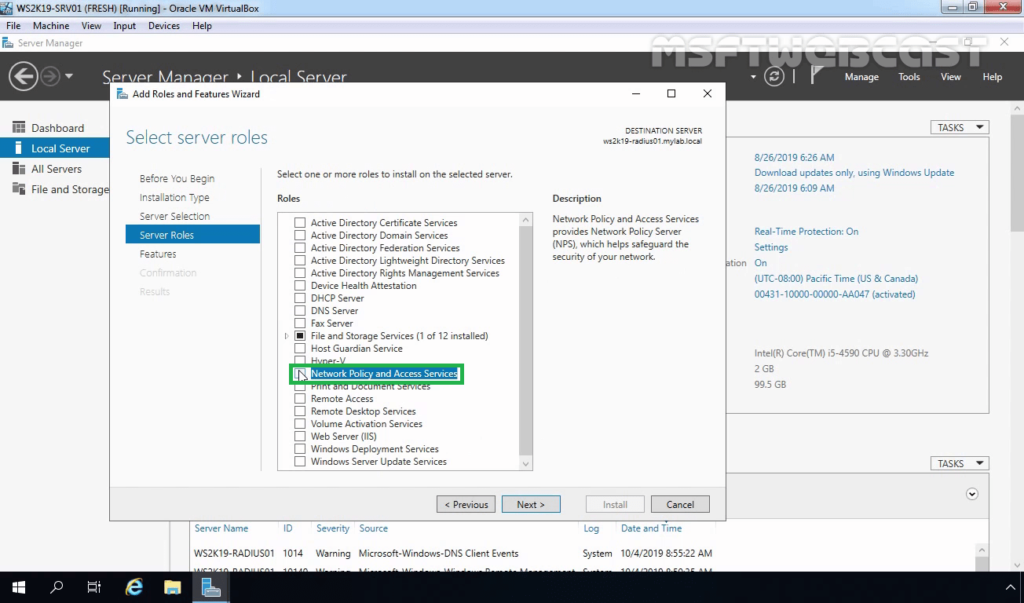Screen dimensions: 1024x603
Task: Open the notifications flag icon
Action: coord(816,76)
